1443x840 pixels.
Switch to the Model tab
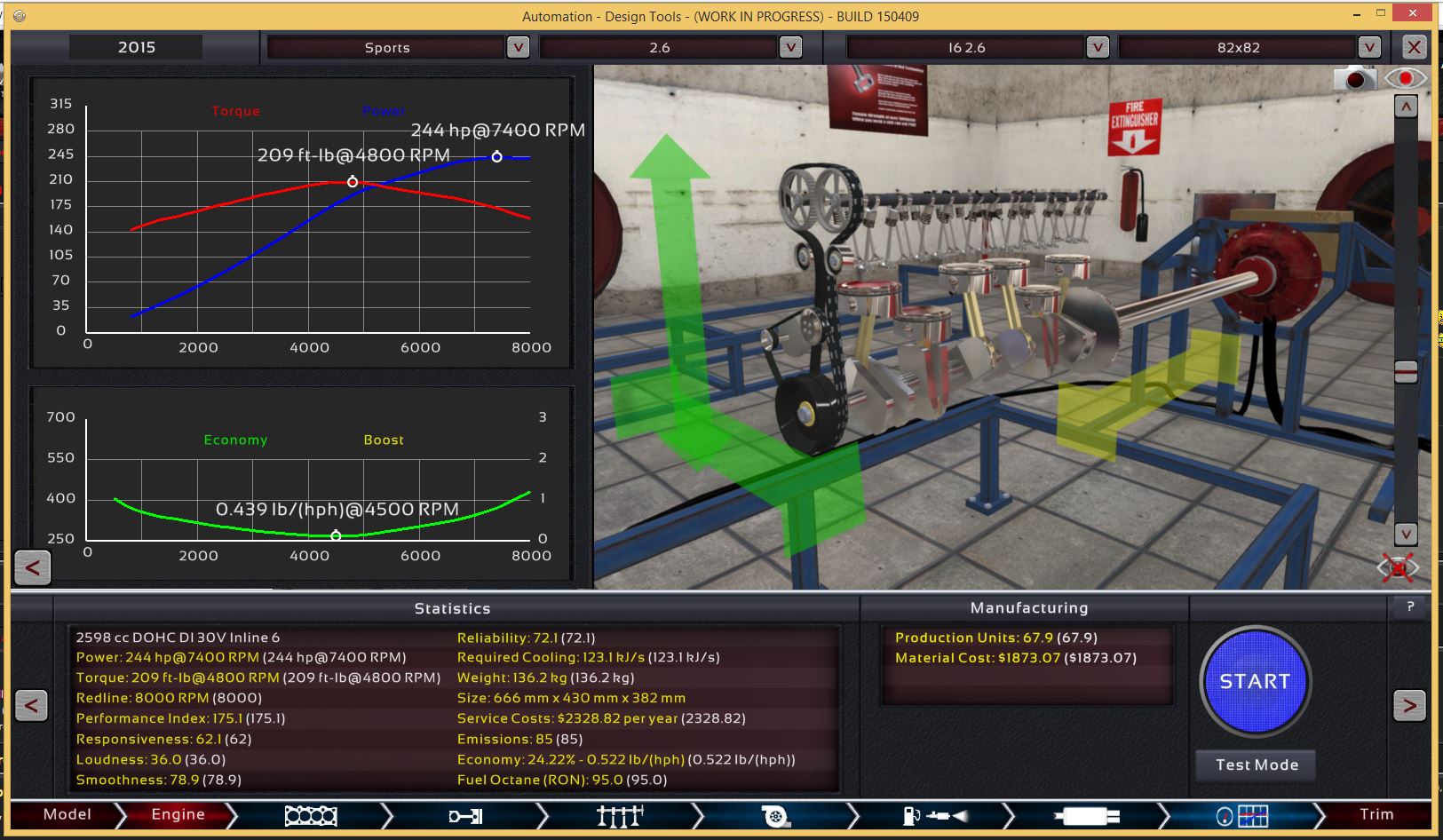67,814
